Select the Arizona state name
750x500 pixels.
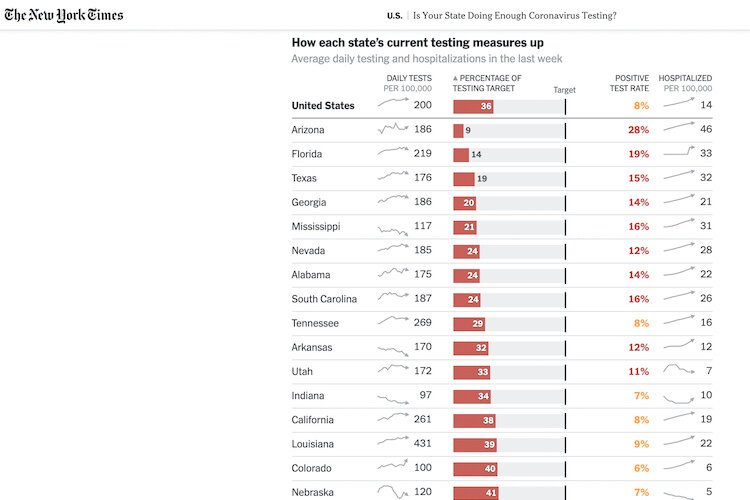pos(308,130)
